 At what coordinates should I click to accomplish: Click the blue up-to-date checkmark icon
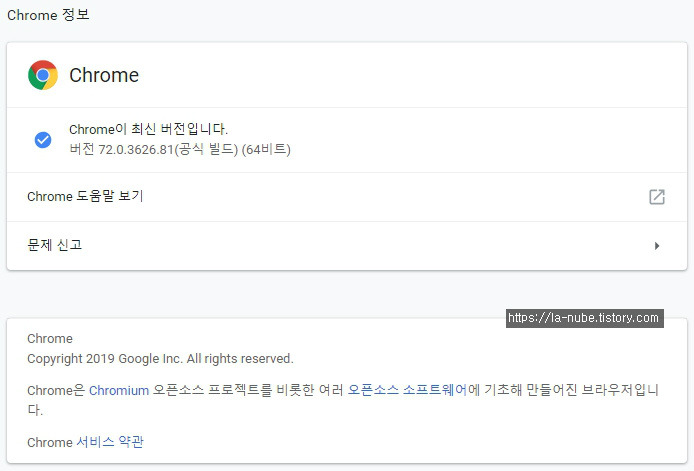[43, 140]
